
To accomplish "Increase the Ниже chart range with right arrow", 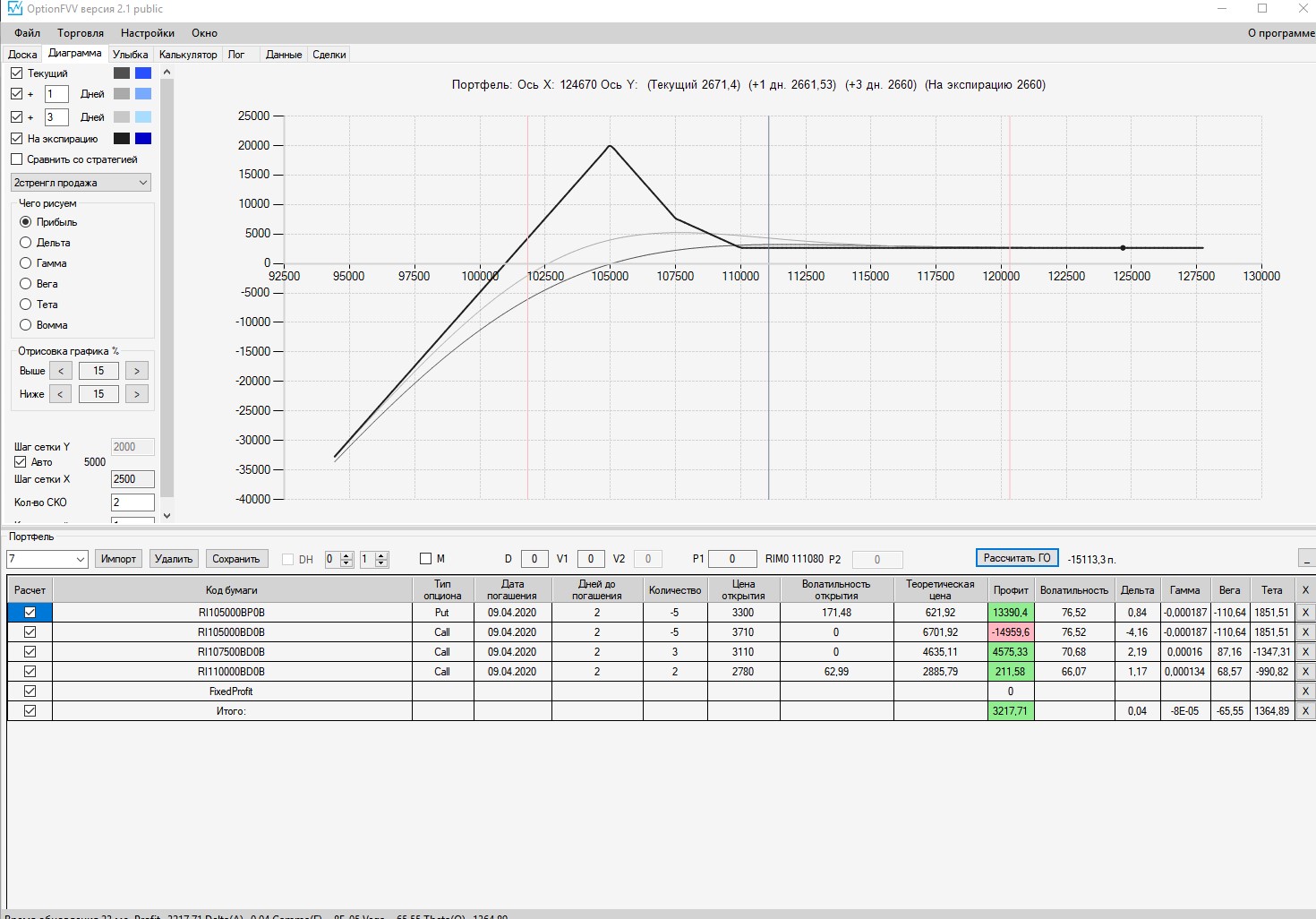I will [x=137, y=394].
